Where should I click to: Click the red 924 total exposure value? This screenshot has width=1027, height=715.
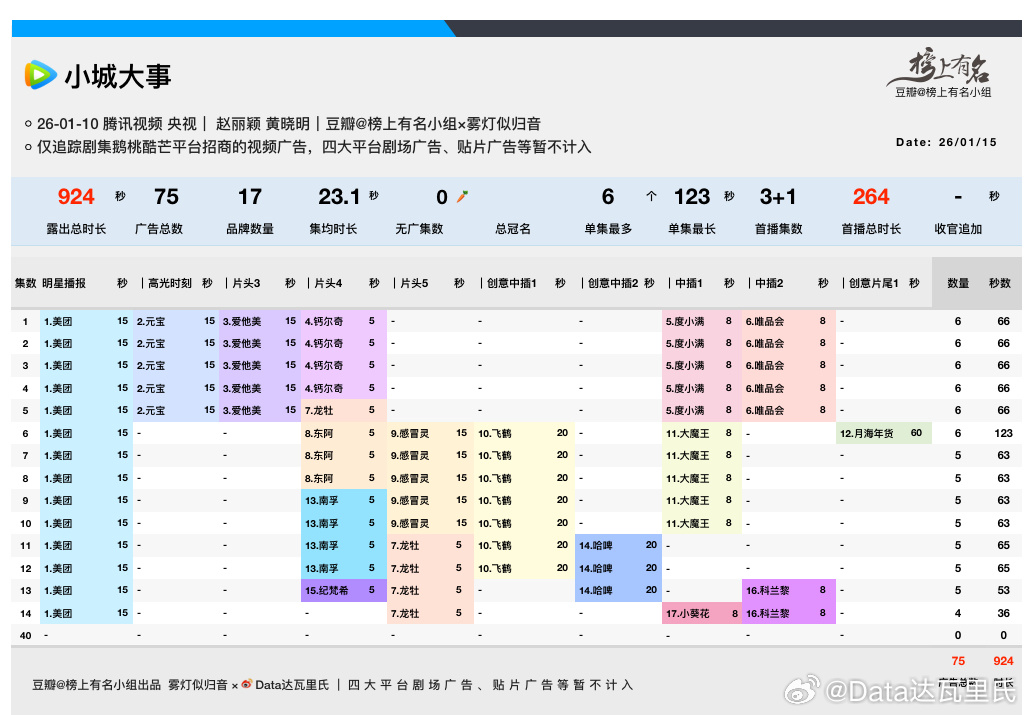pos(76,197)
